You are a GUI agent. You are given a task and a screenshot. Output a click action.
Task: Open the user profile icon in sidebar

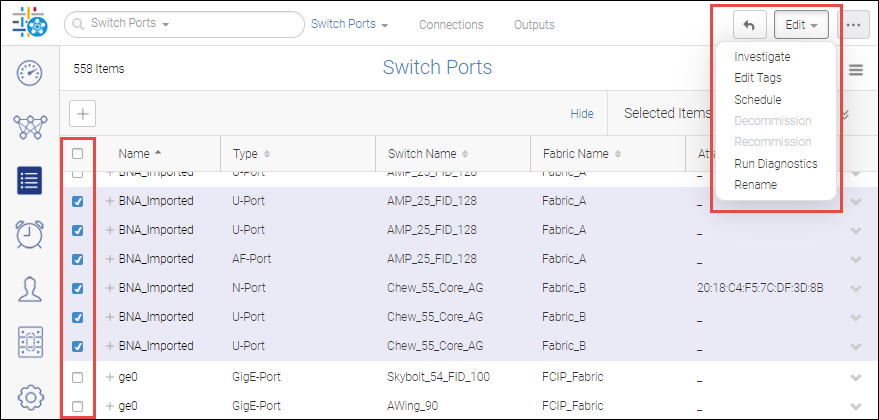(30, 289)
